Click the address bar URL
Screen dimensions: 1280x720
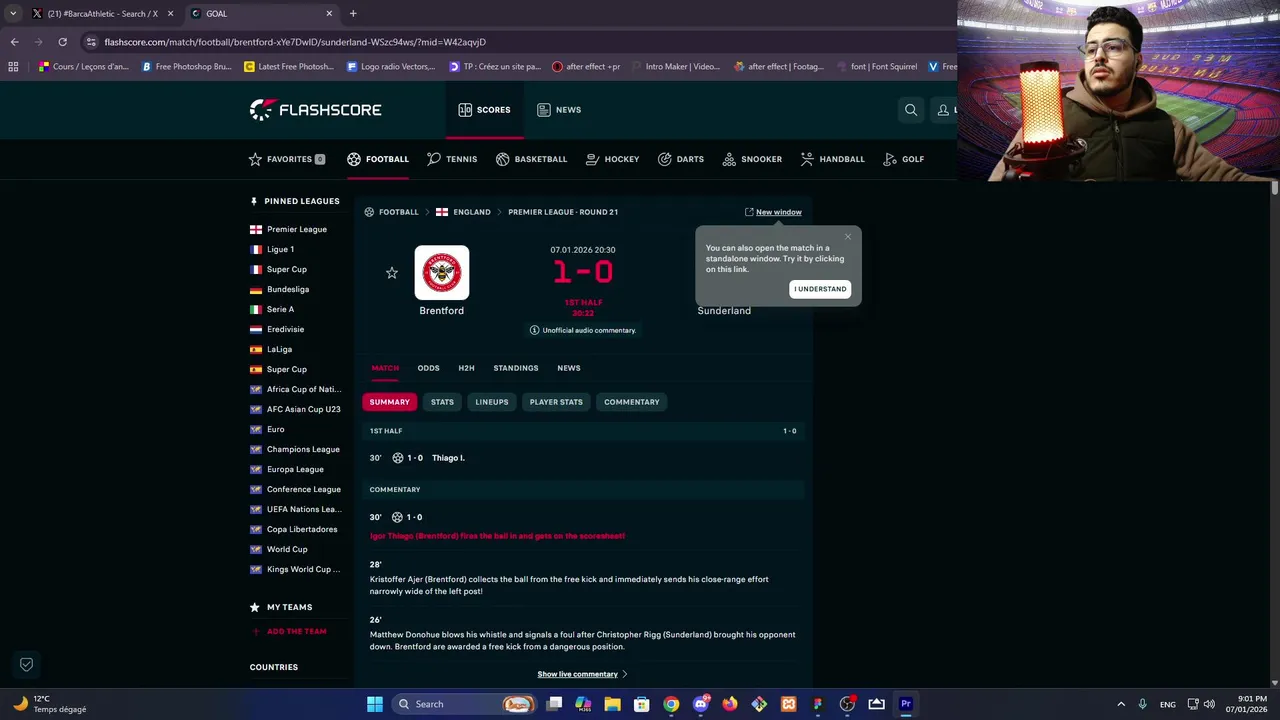tap(295, 42)
